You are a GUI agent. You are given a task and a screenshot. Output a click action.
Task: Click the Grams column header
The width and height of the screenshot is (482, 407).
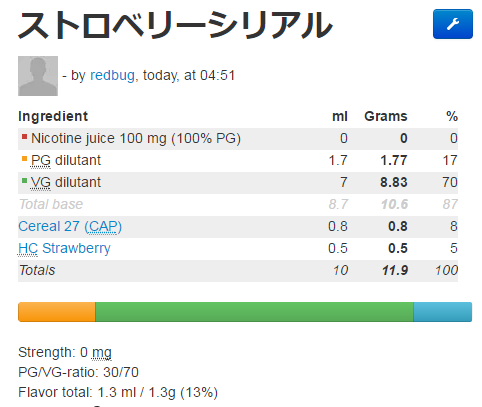click(x=386, y=116)
